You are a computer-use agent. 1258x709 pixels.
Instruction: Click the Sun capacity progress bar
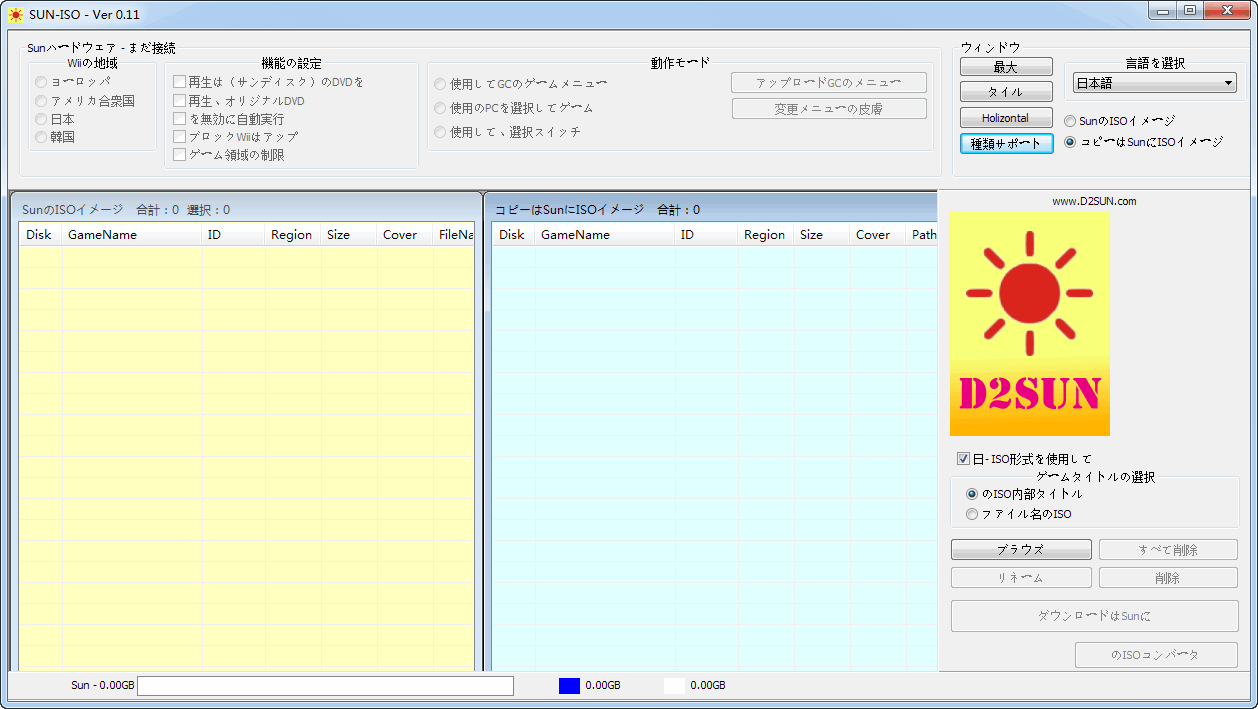tap(325, 686)
